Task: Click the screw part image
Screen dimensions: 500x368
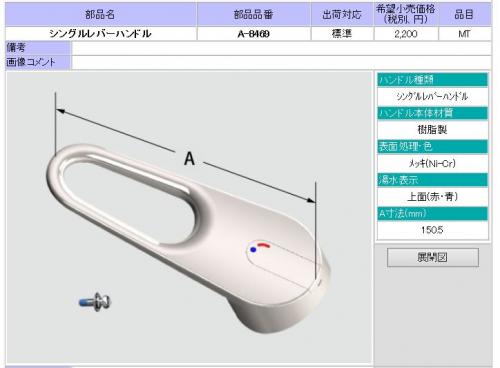Action: [95, 302]
